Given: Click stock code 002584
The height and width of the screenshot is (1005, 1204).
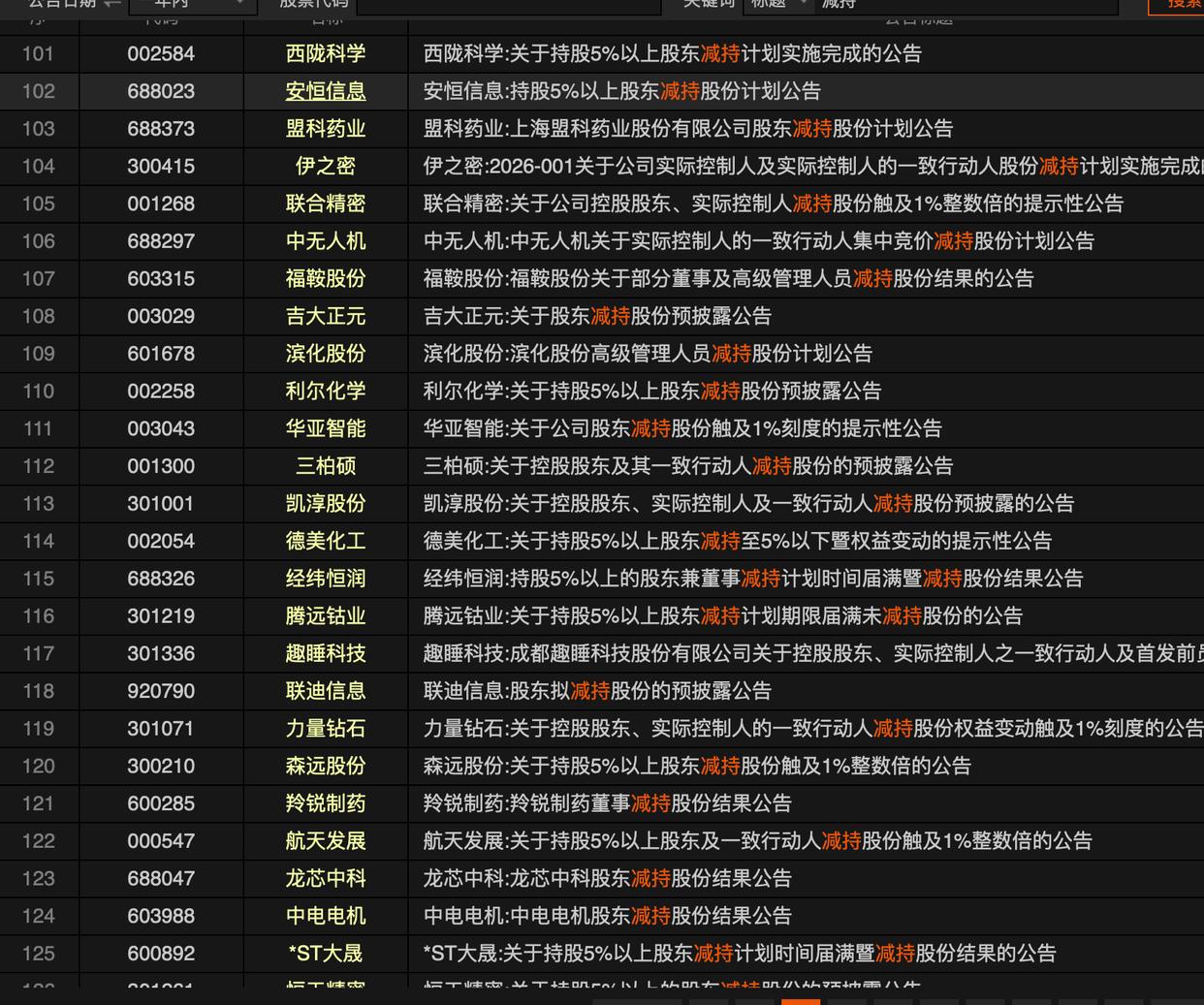Looking at the screenshot, I should [x=161, y=54].
